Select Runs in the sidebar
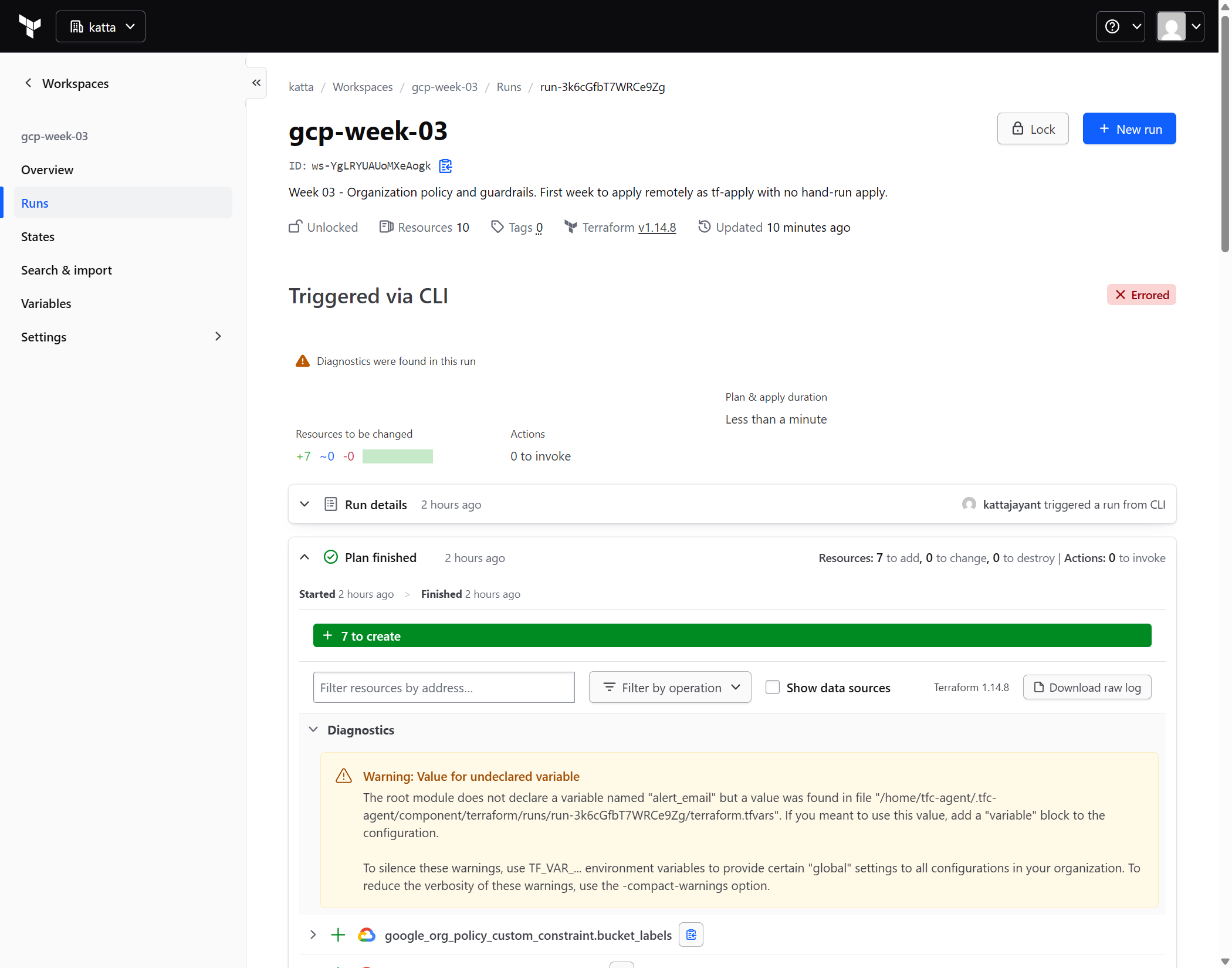The image size is (1232, 968). point(123,203)
